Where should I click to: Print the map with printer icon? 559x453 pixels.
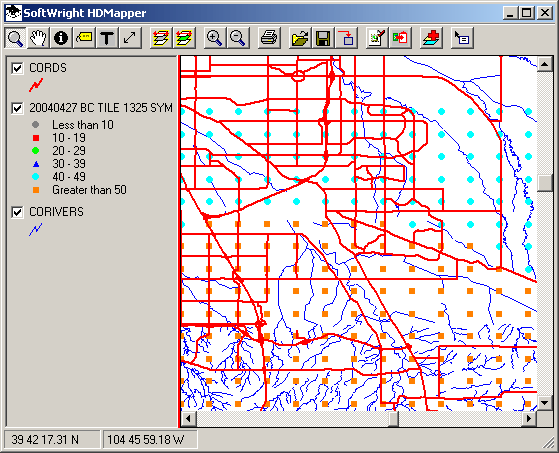(x=269, y=38)
